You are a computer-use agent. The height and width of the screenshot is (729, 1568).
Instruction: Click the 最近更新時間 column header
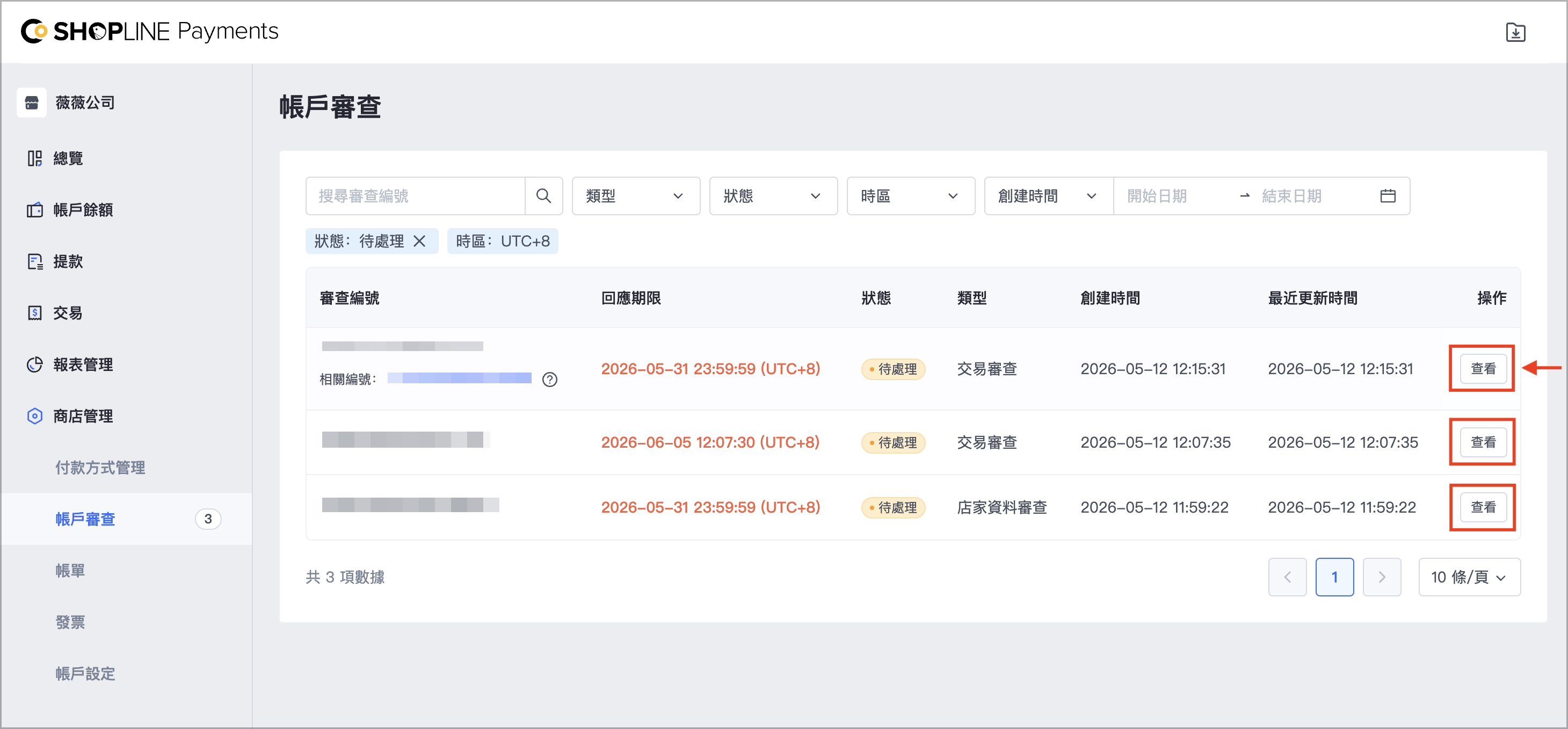click(x=1313, y=298)
